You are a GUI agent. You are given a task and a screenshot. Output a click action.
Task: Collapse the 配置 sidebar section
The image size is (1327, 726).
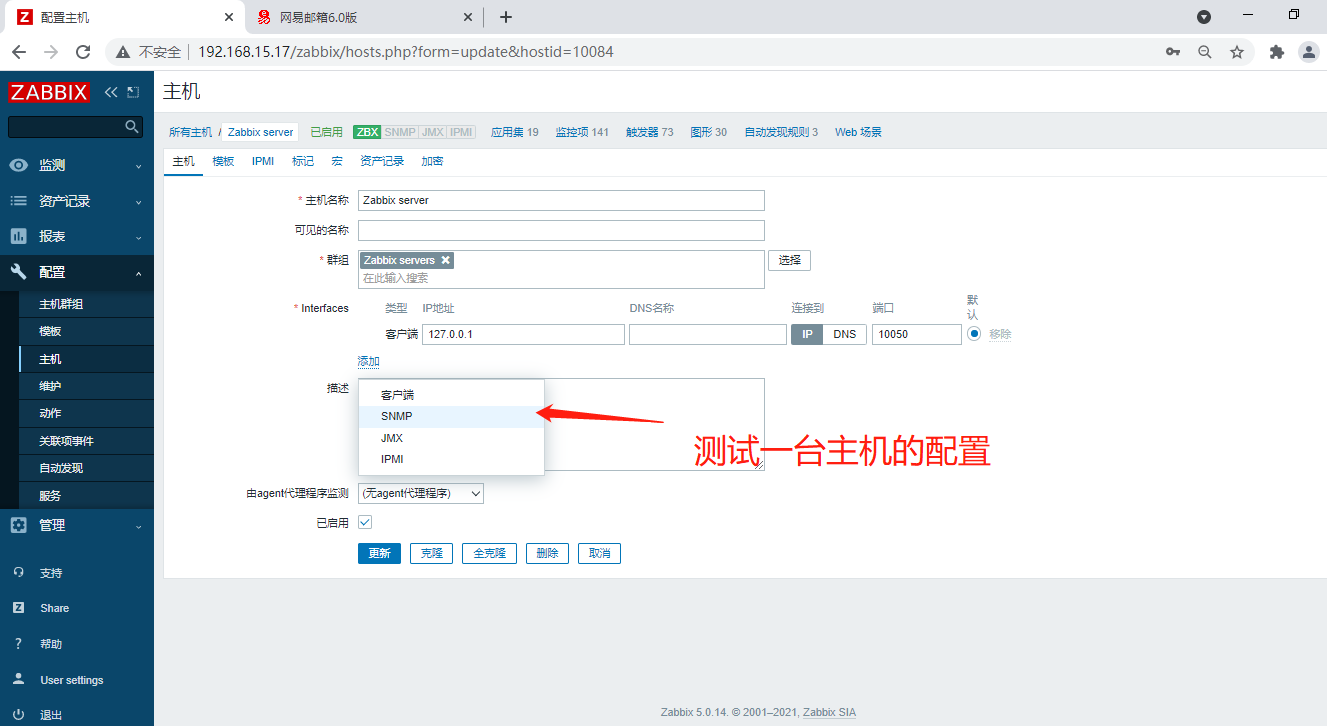(77, 272)
